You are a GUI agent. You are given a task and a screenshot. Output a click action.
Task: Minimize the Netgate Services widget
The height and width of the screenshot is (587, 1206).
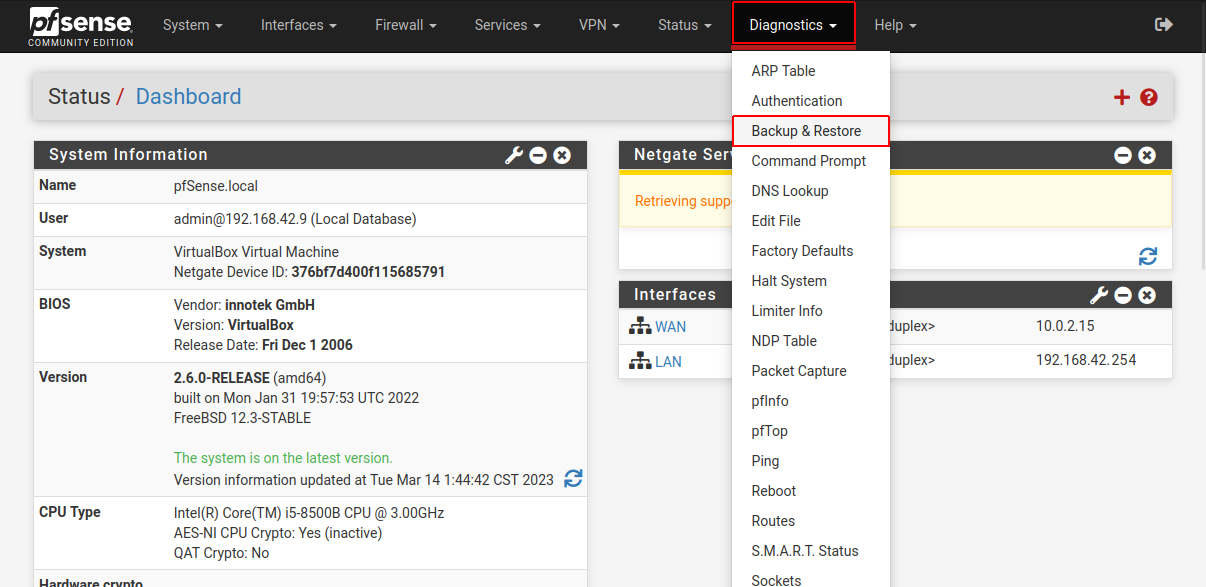(x=1123, y=155)
